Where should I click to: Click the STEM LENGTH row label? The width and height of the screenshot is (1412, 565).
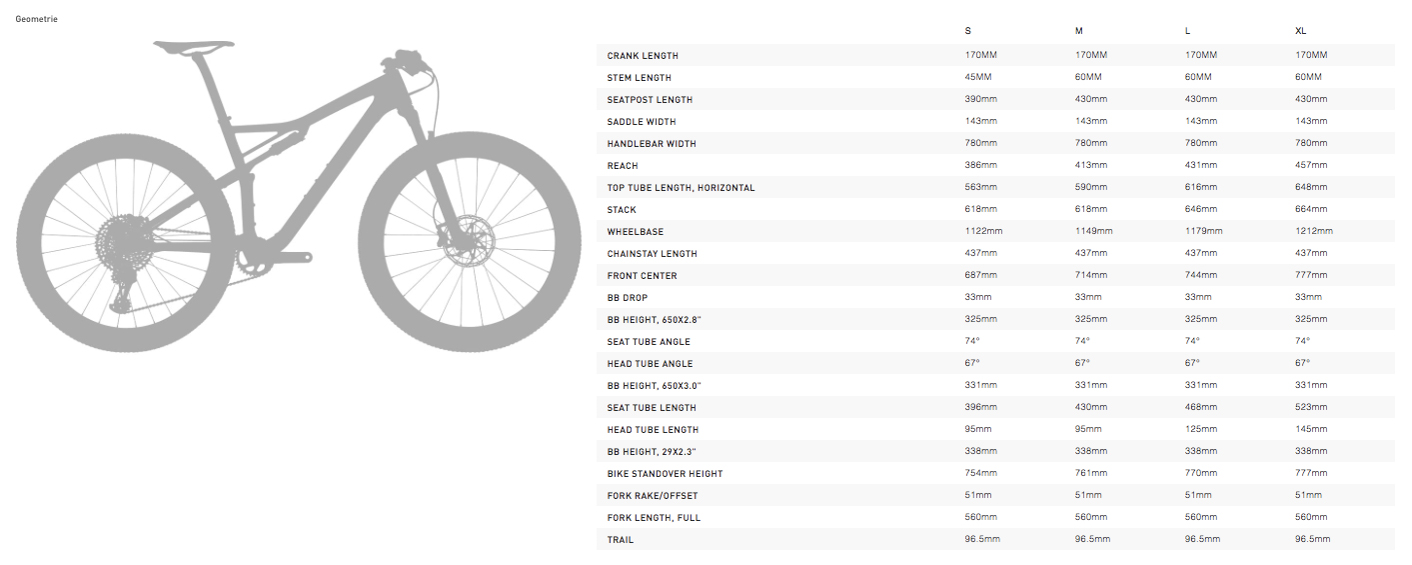(639, 78)
